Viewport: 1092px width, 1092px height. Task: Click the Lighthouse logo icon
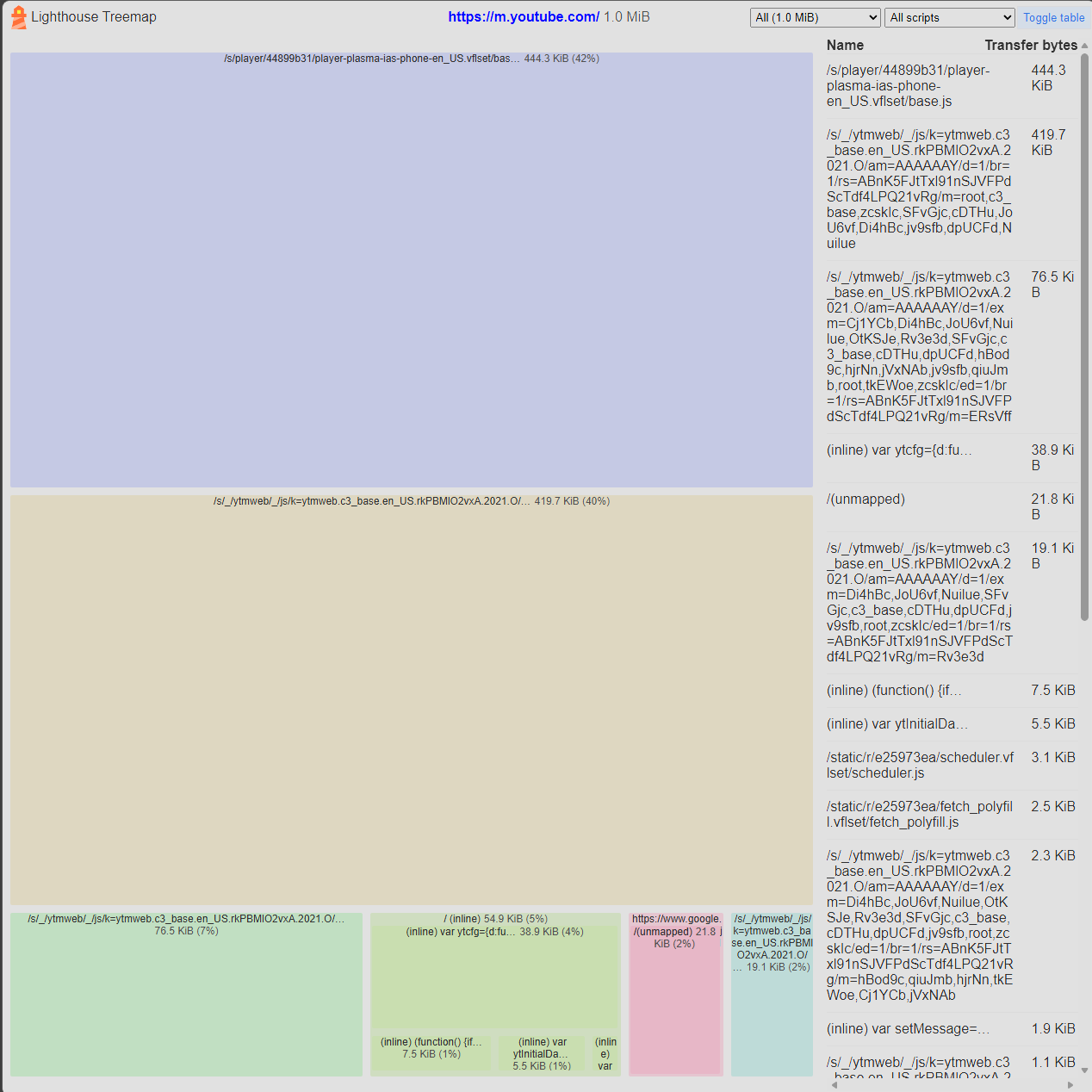click(18, 17)
